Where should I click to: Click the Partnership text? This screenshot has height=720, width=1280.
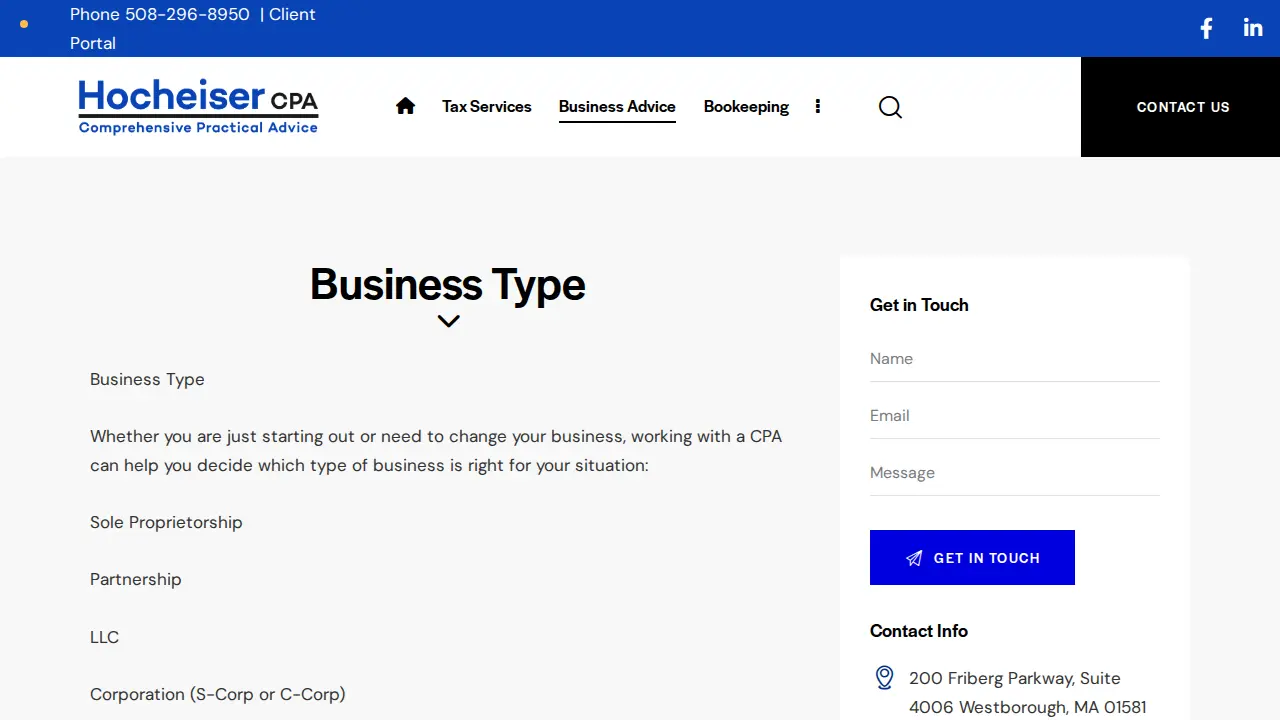[x=136, y=579]
